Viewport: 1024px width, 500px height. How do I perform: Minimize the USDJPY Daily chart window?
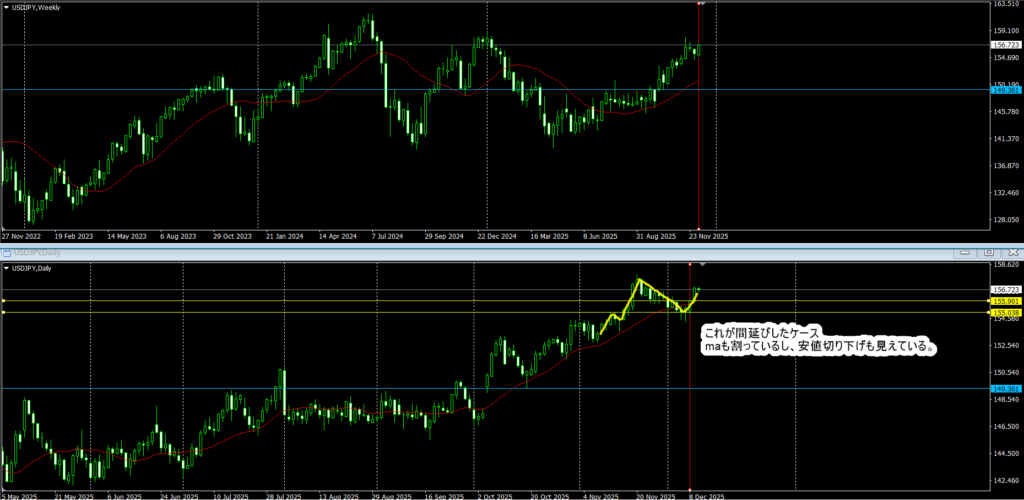966,253
